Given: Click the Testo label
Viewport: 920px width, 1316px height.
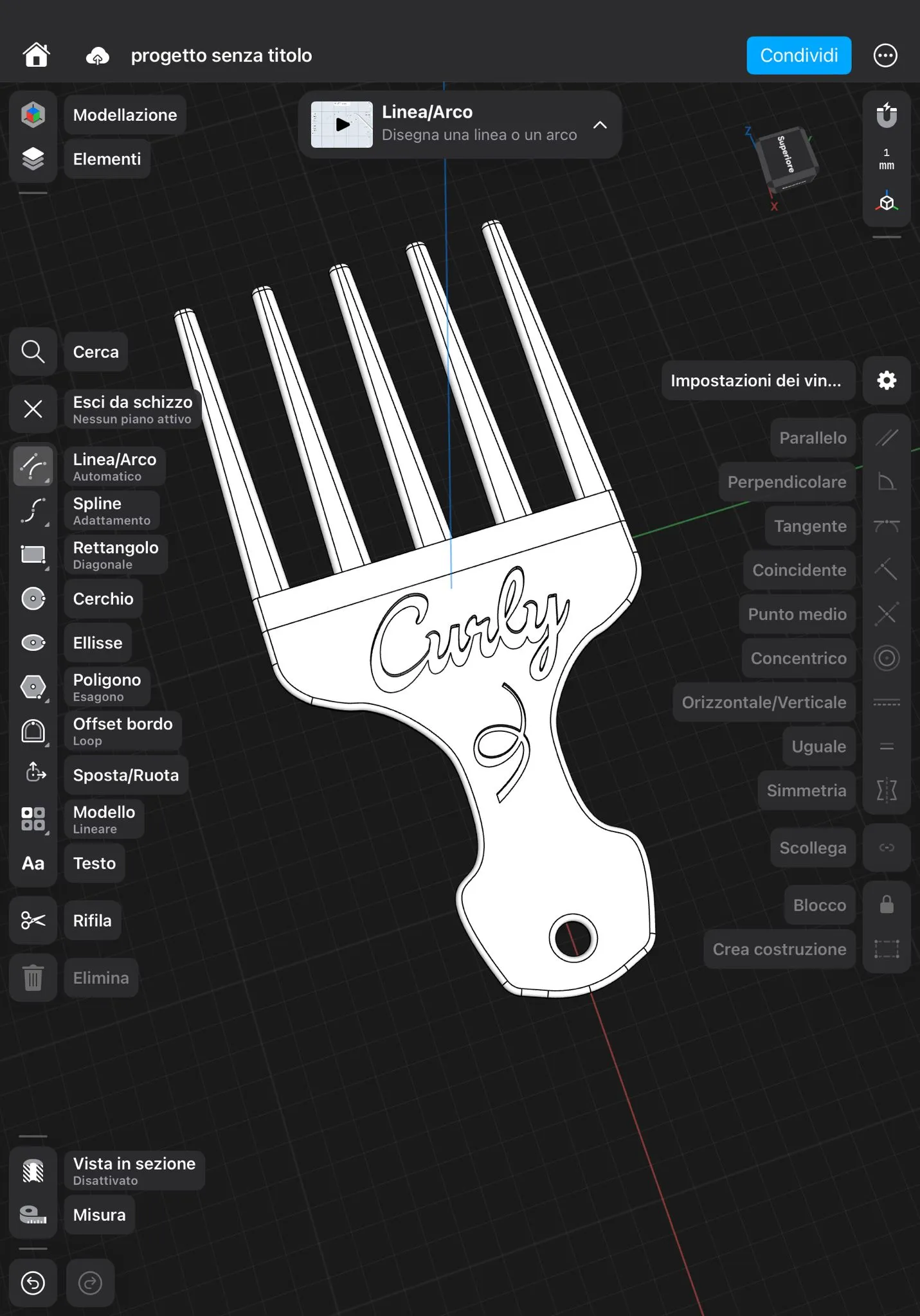Looking at the screenshot, I should 95,863.
